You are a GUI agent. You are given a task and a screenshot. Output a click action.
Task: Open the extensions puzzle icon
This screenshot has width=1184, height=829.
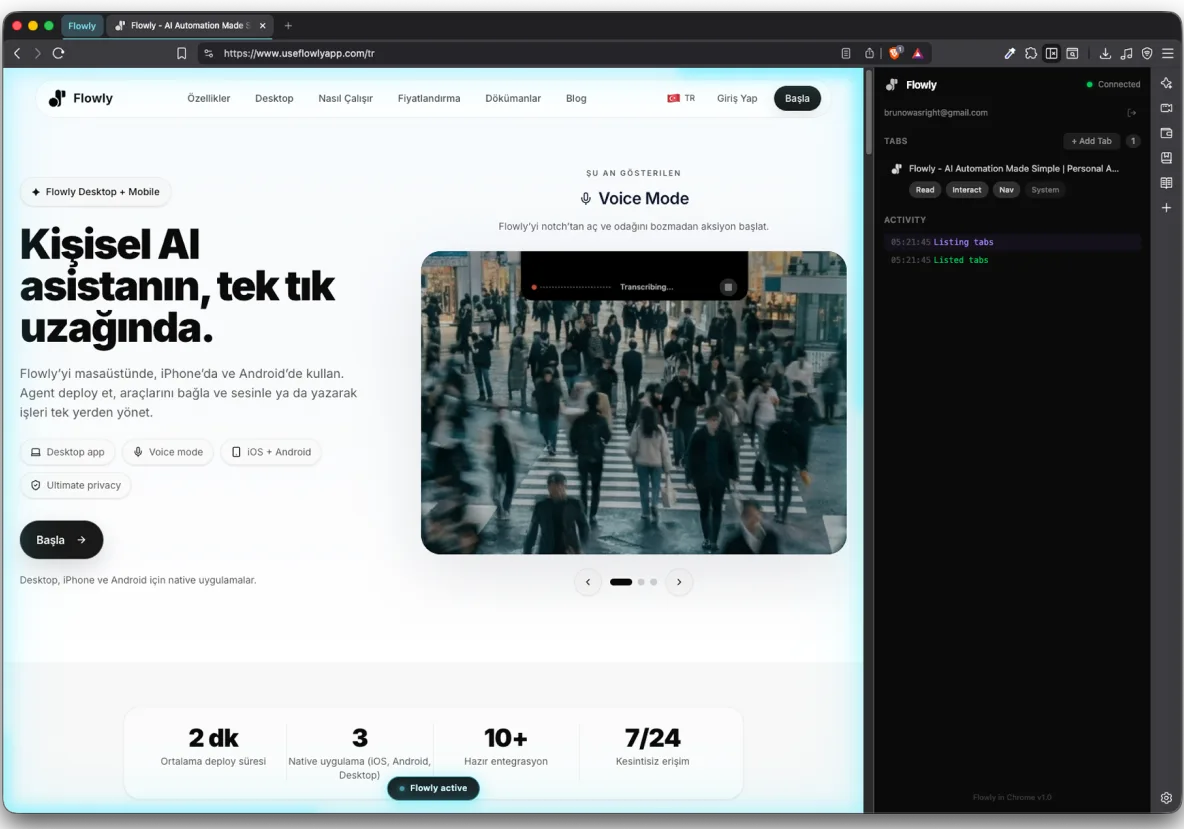(1031, 53)
